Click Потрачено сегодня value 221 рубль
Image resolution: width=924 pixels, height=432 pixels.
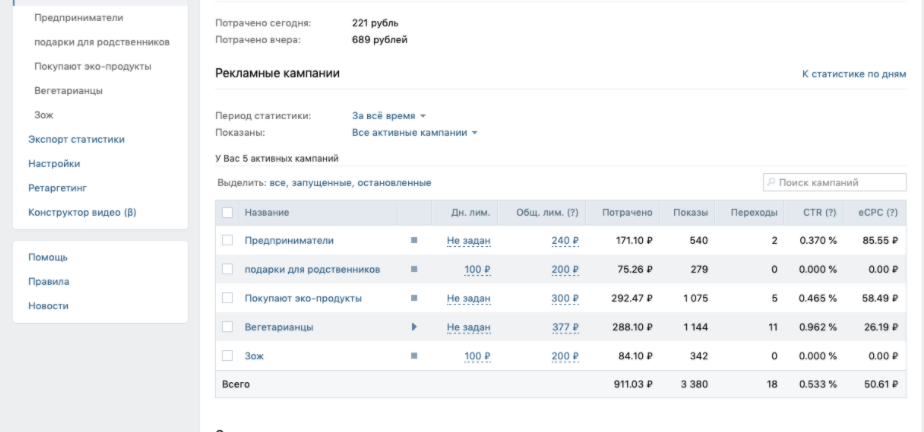[x=375, y=24]
